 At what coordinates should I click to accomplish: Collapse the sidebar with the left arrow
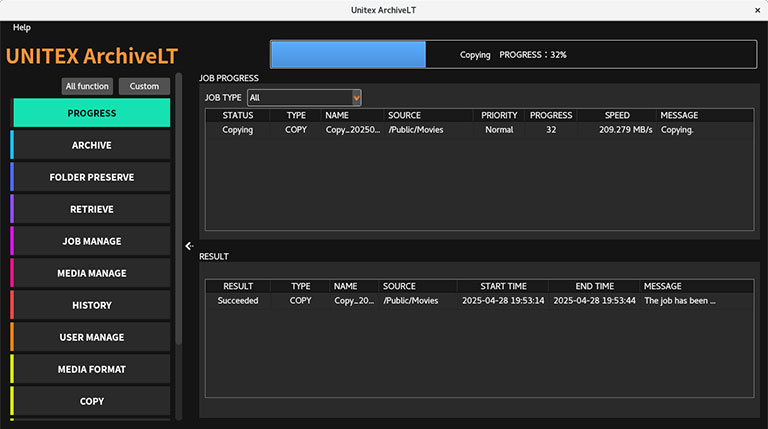(189, 246)
